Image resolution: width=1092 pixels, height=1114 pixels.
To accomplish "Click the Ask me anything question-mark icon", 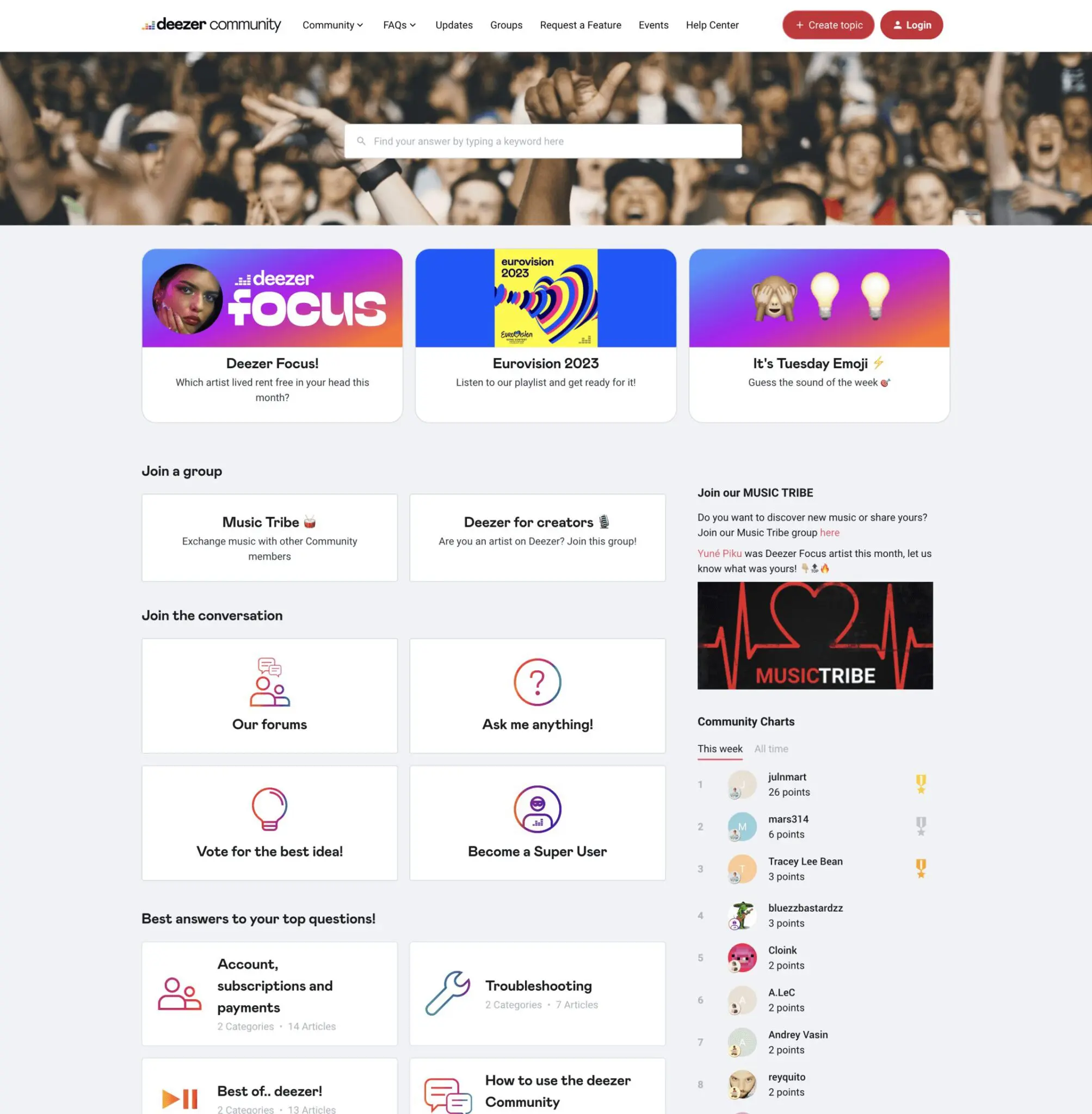I will point(537,682).
